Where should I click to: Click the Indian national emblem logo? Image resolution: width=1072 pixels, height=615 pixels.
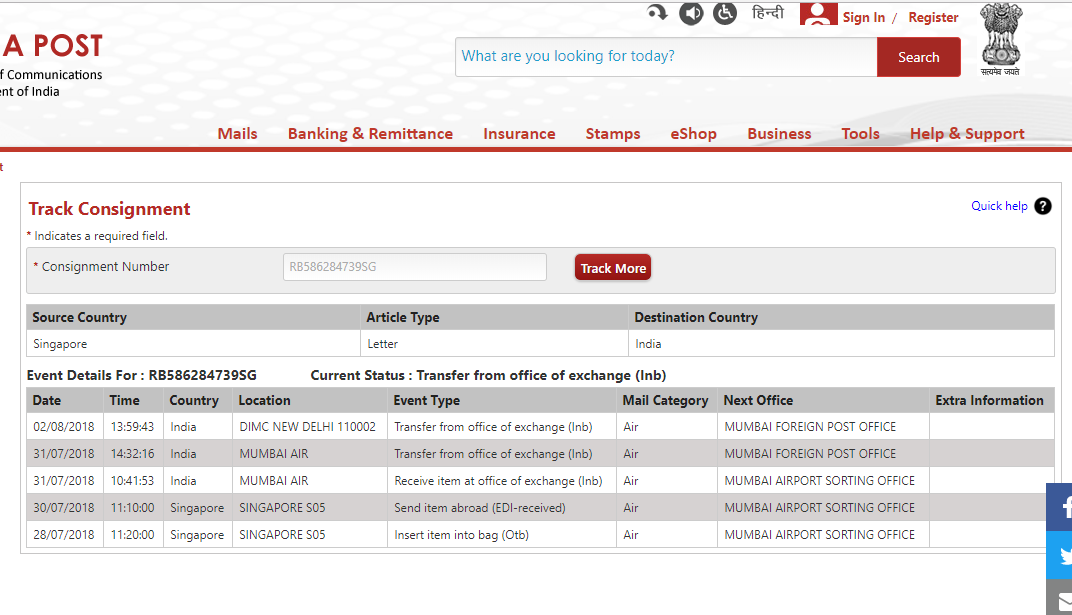pos(1001,39)
